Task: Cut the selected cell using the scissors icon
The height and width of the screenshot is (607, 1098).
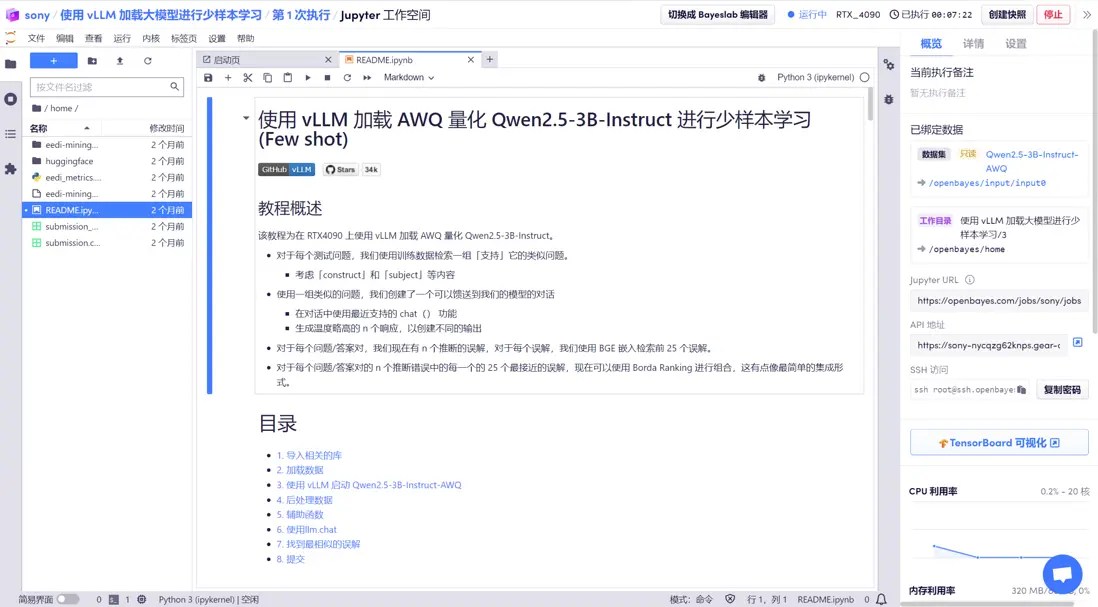Action: click(x=248, y=77)
